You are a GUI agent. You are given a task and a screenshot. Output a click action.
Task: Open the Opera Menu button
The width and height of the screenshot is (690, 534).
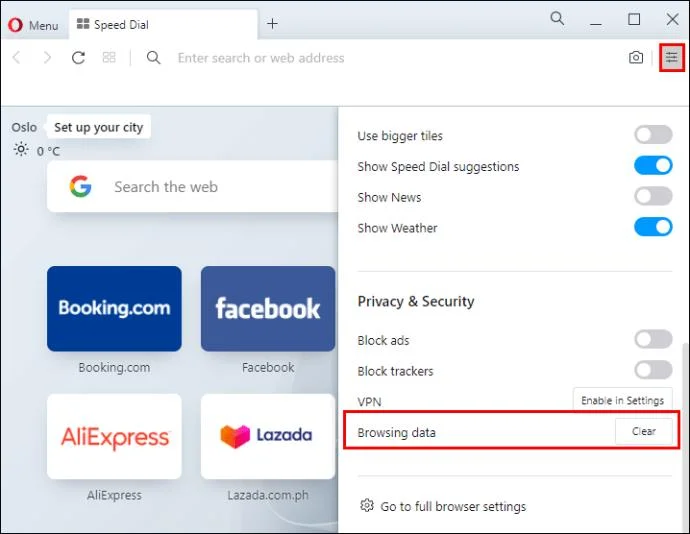point(33,25)
